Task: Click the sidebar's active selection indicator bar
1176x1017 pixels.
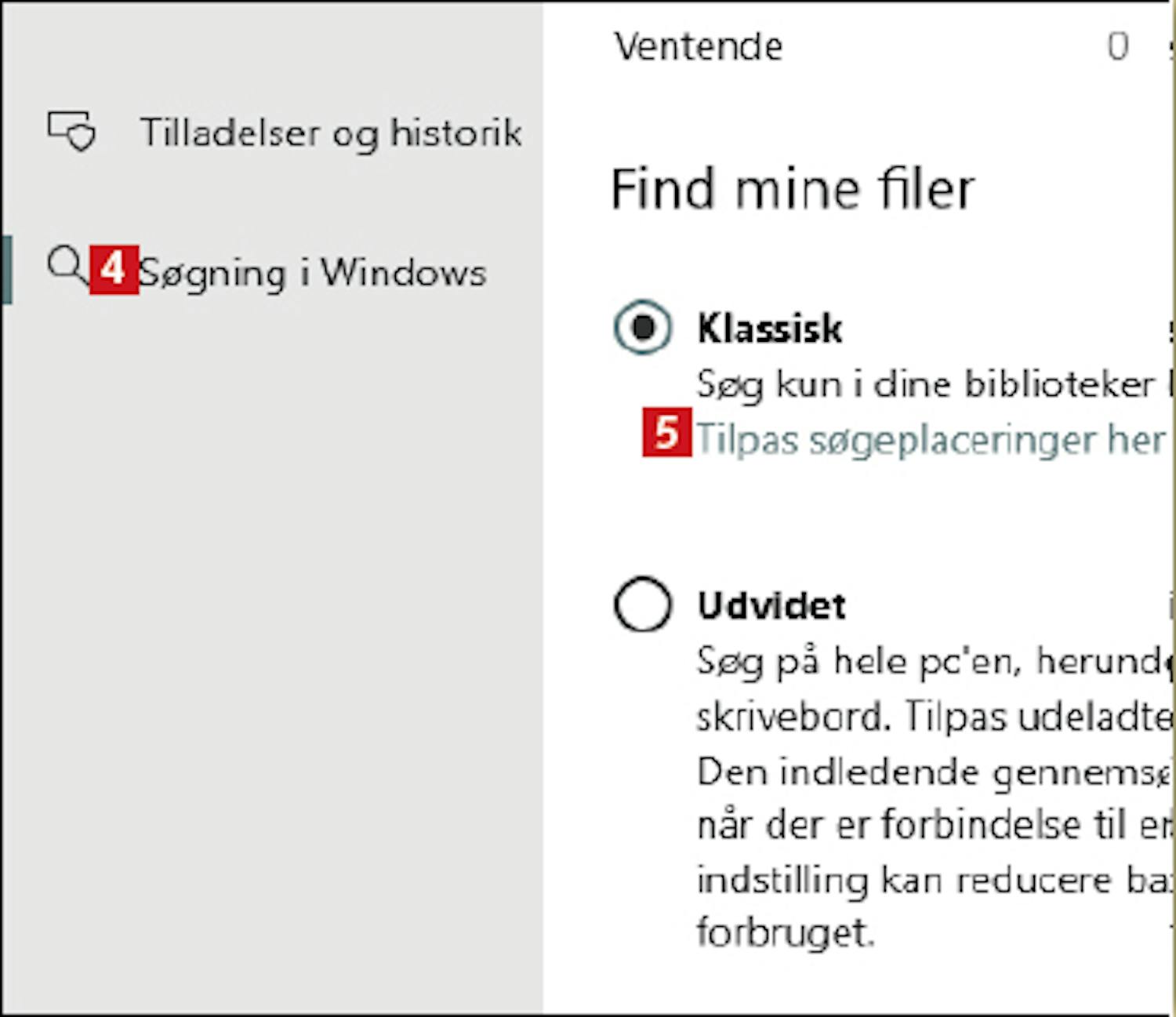Action: (6, 269)
